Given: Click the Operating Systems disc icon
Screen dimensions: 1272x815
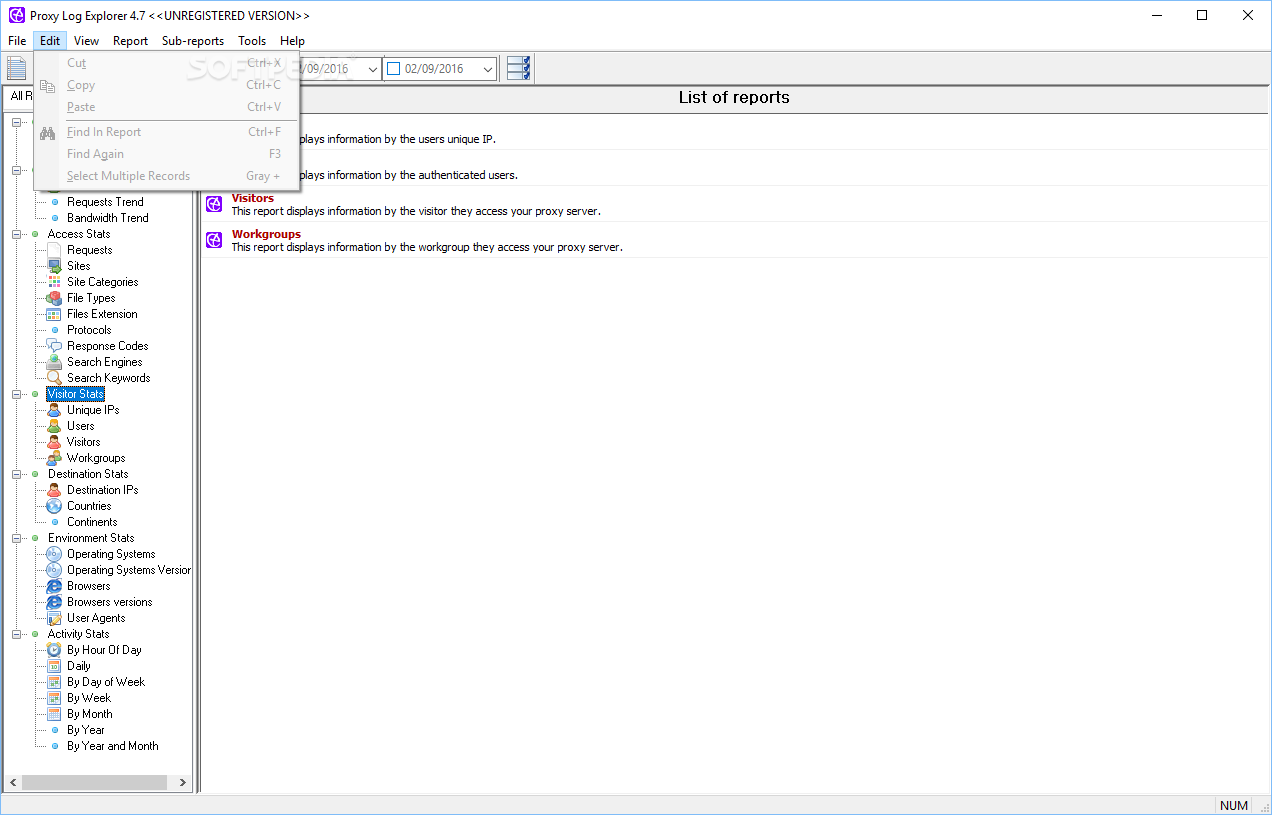Looking at the screenshot, I should [54, 554].
